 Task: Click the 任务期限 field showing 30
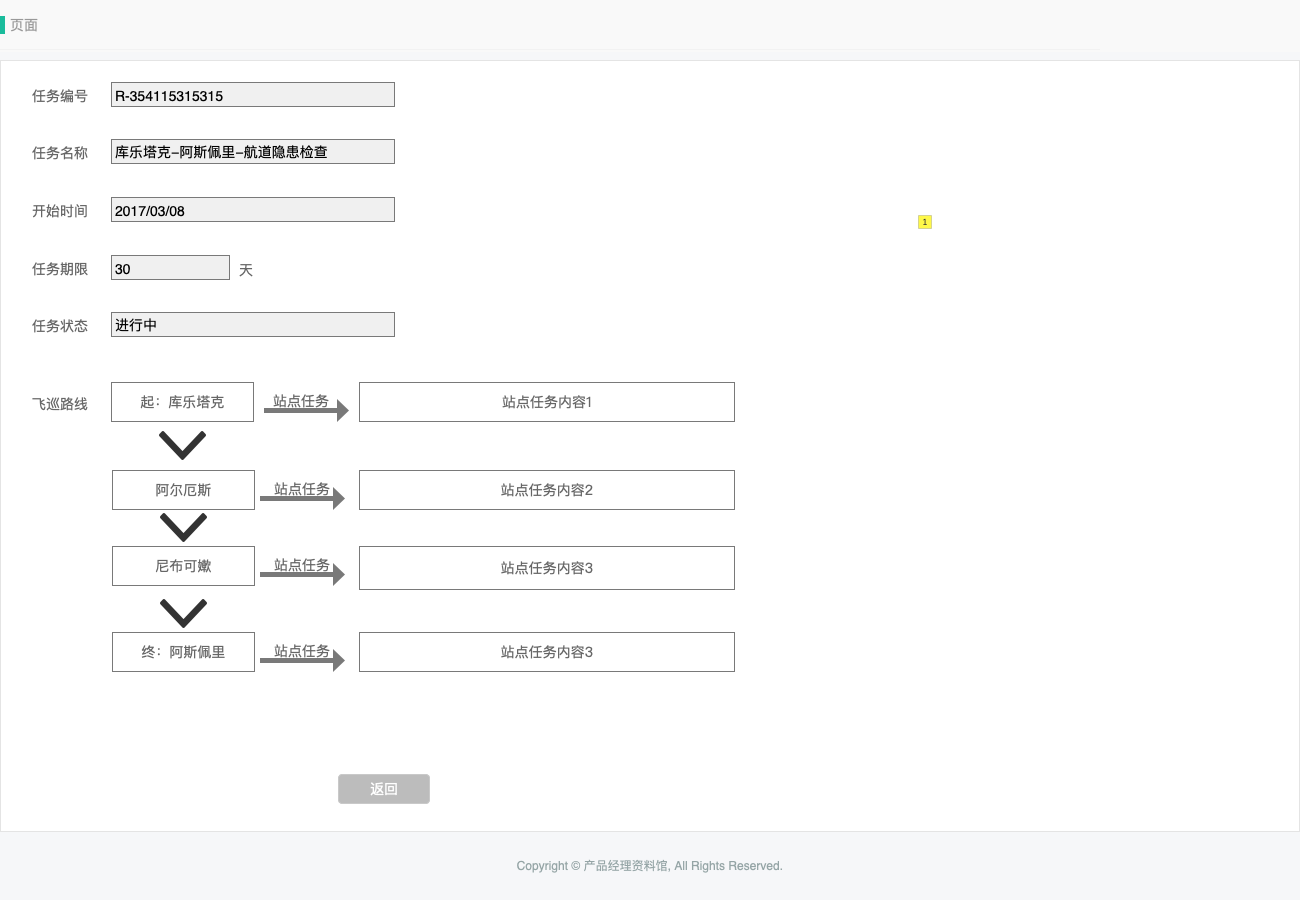(170, 268)
